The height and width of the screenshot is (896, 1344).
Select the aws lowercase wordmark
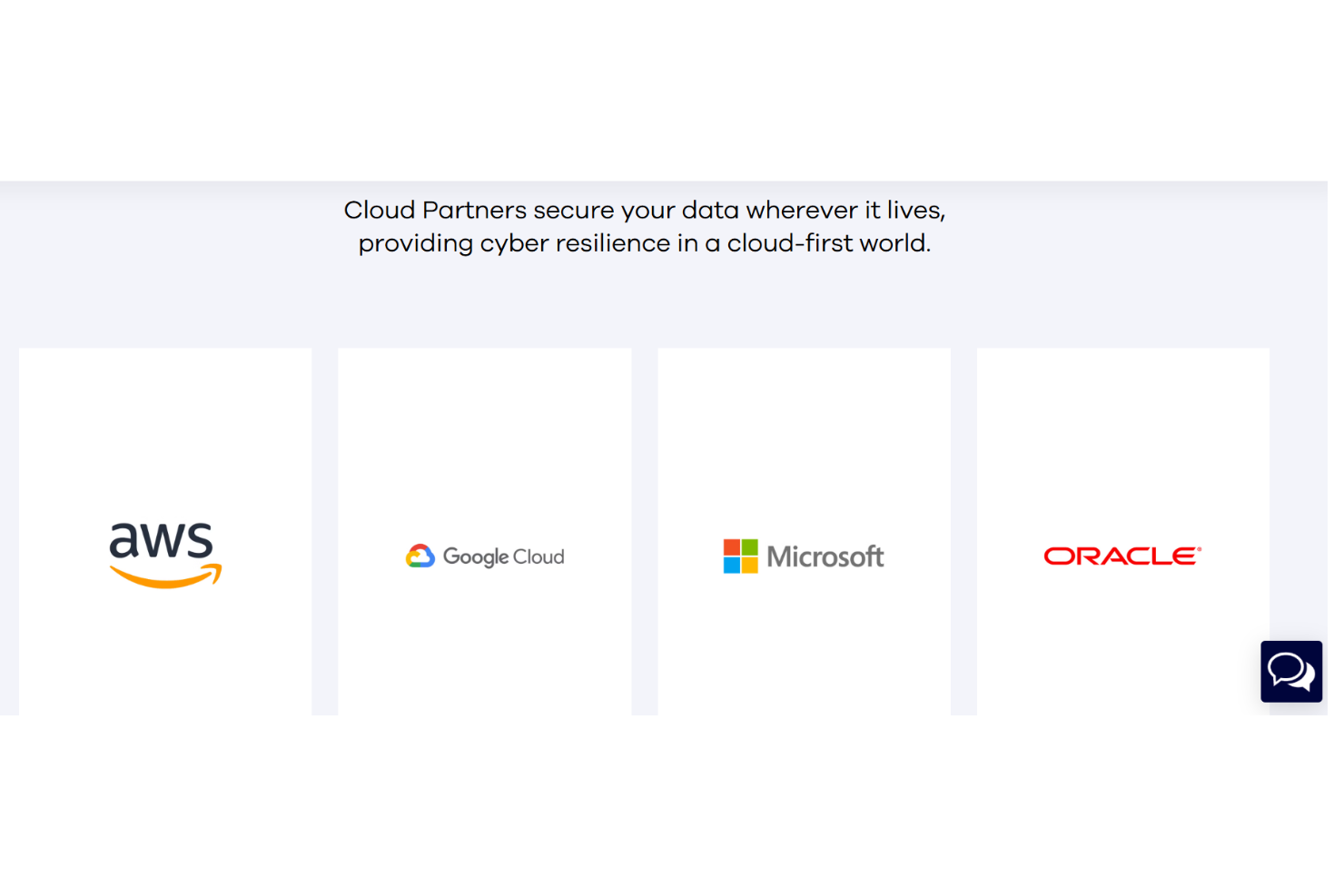[161, 539]
